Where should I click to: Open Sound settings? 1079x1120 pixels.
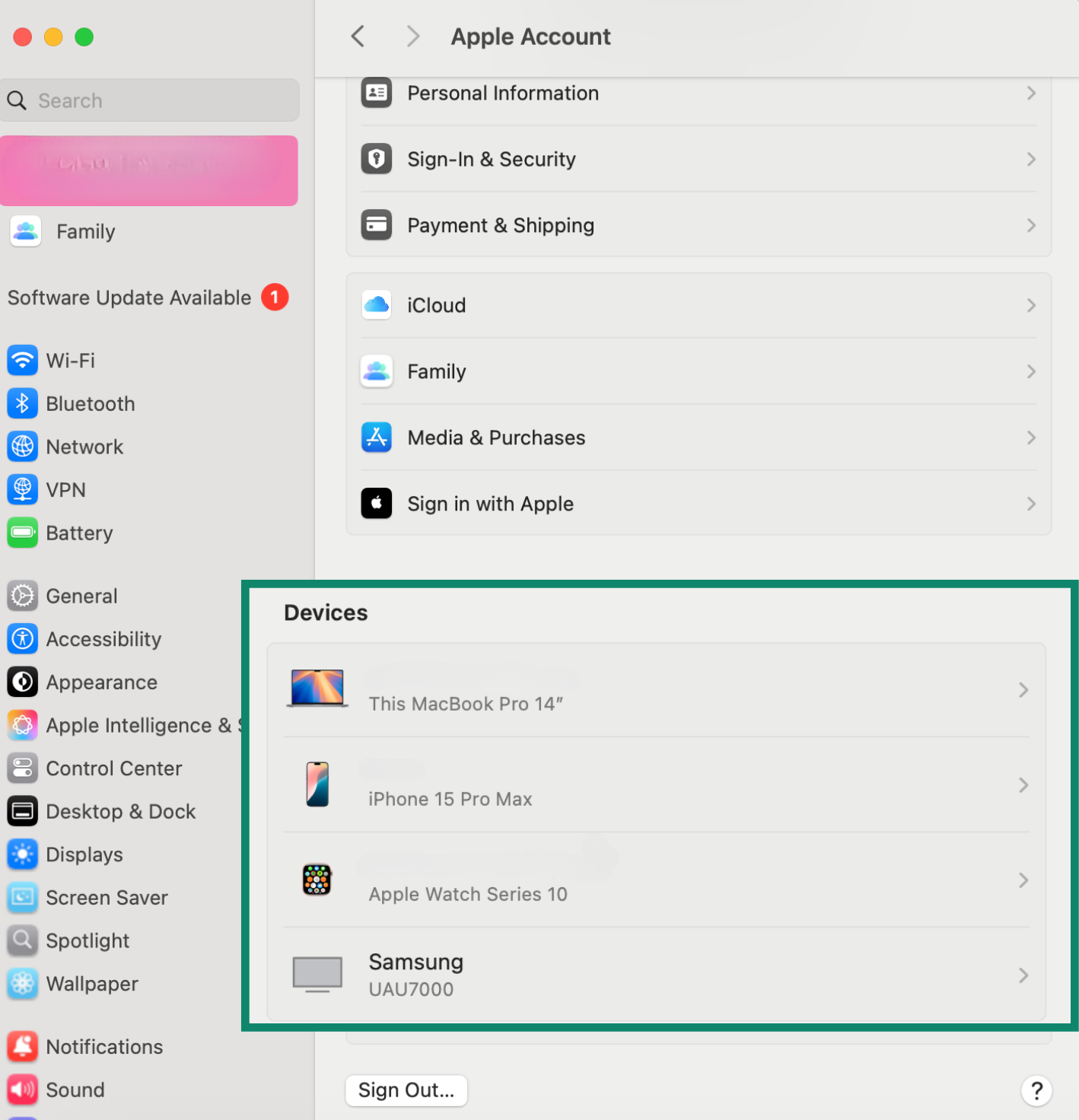(x=75, y=1090)
